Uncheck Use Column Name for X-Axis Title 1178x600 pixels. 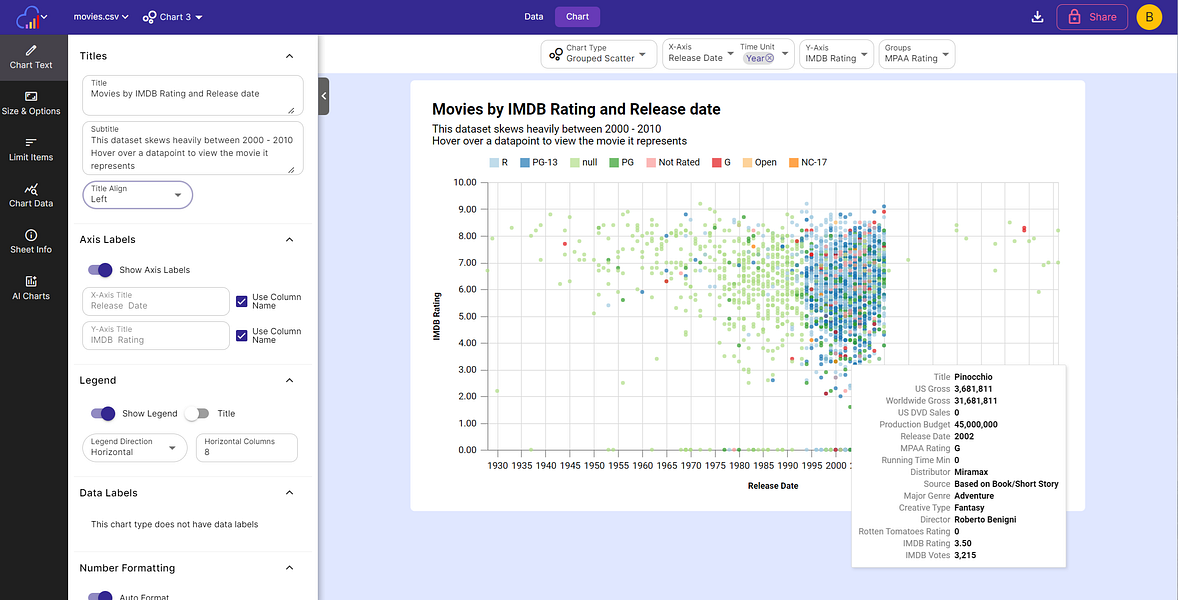click(x=241, y=301)
